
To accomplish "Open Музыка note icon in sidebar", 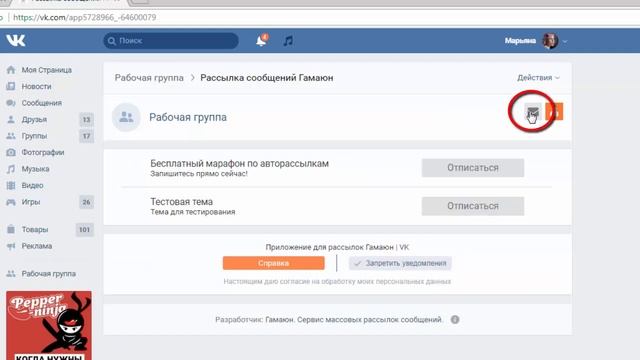I will [11, 169].
